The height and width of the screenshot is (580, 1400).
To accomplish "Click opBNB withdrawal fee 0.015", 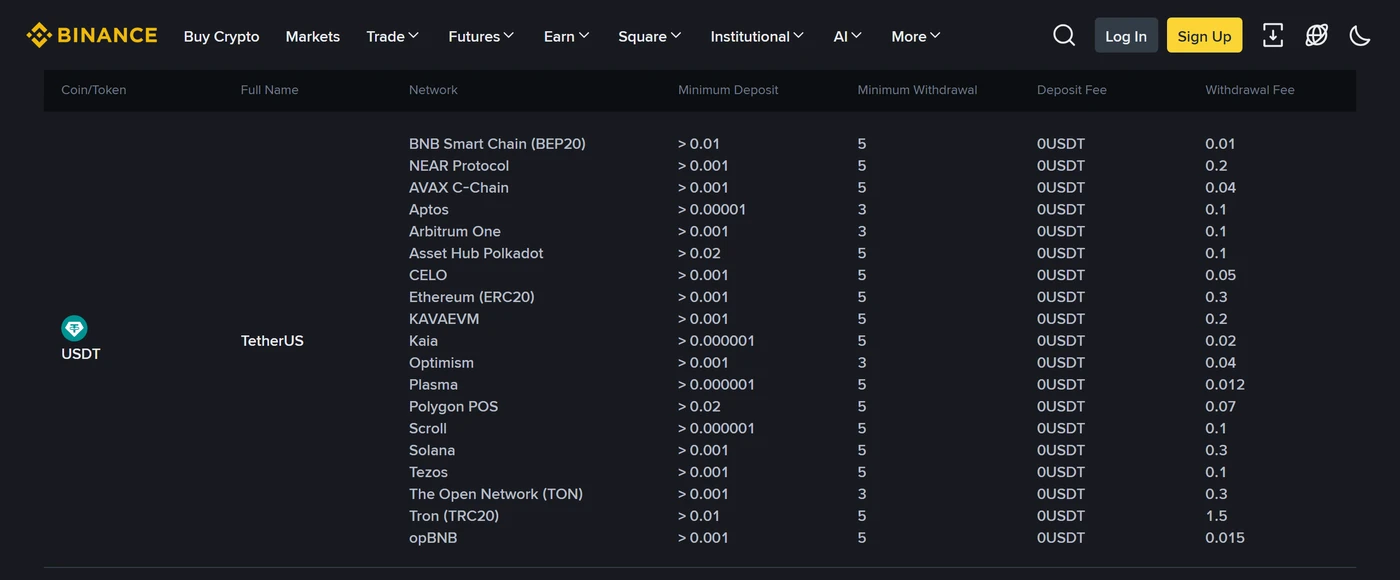I will coord(1225,538).
